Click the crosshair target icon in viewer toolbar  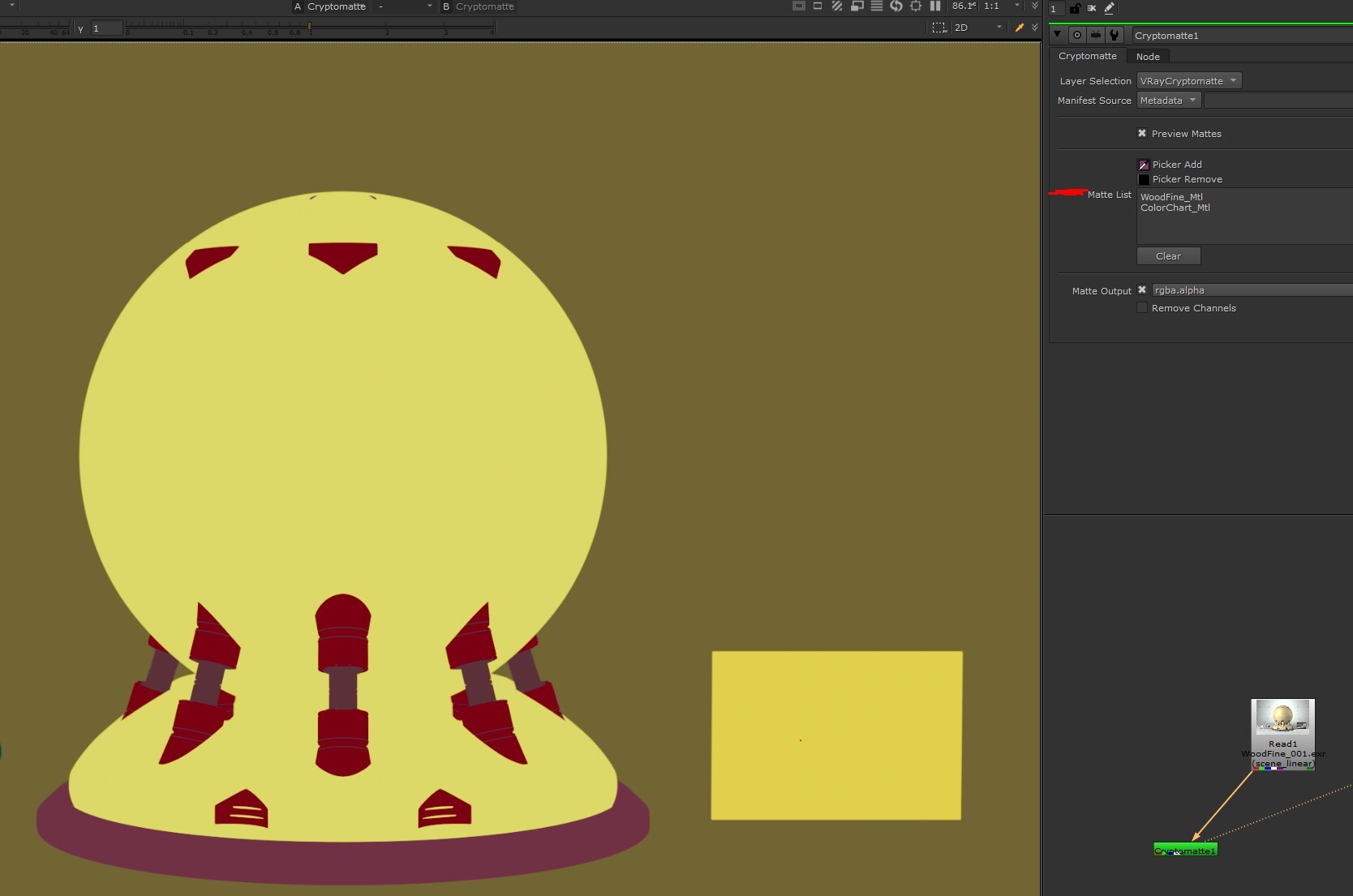point(916,6)
